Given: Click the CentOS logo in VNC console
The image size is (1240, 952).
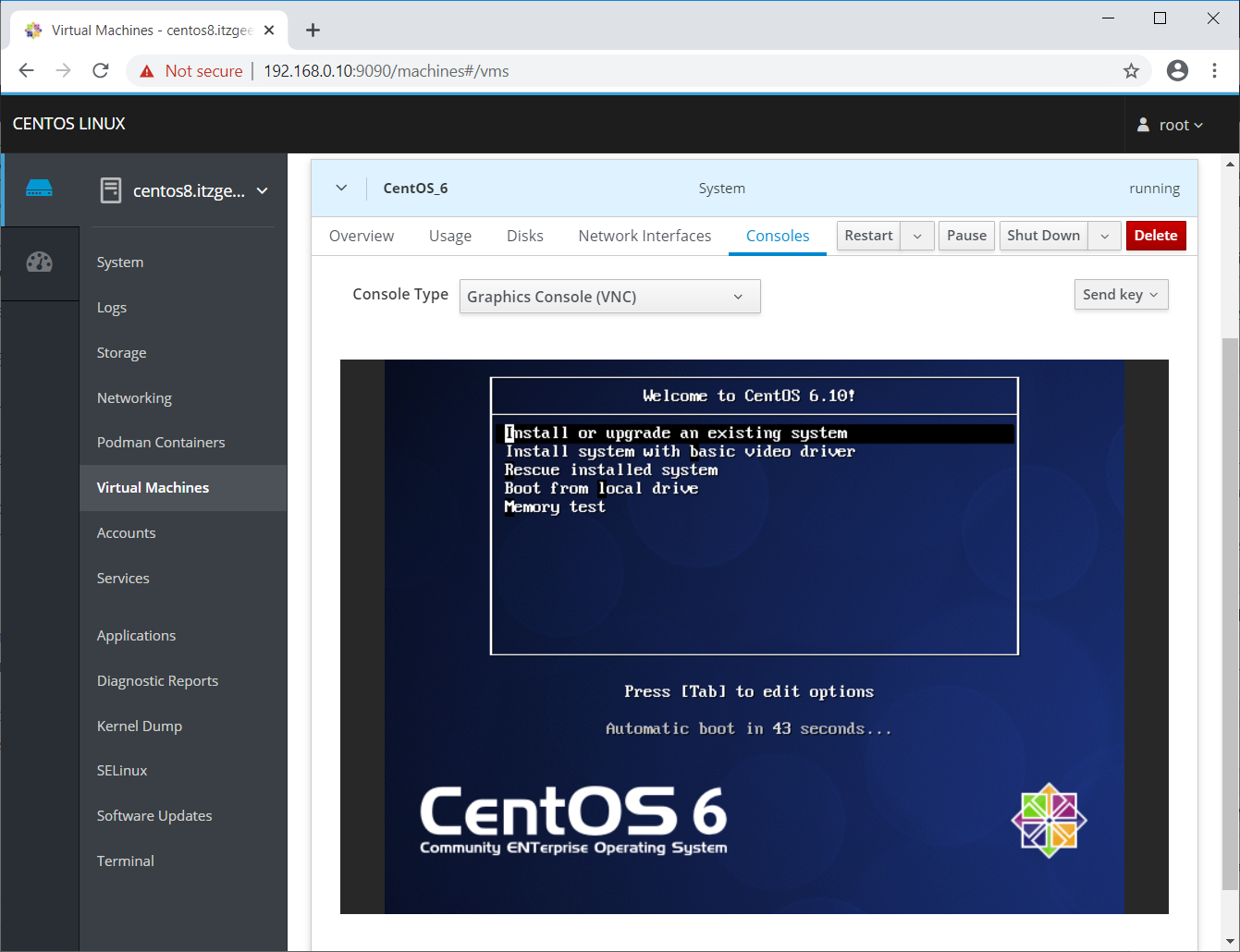Looking at the screenshot, I should click(1049, 820).
